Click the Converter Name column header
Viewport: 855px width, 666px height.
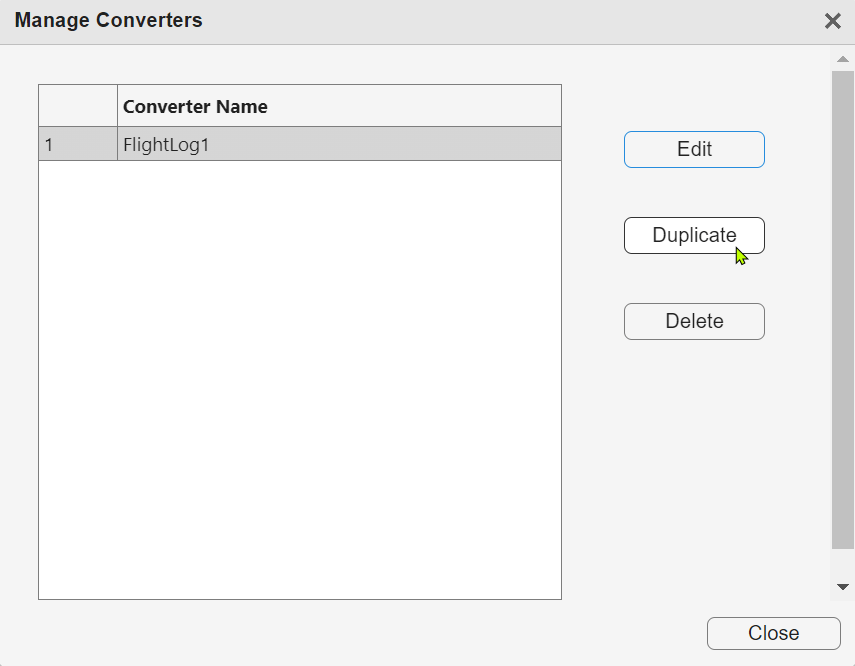[x=195, y=107]
